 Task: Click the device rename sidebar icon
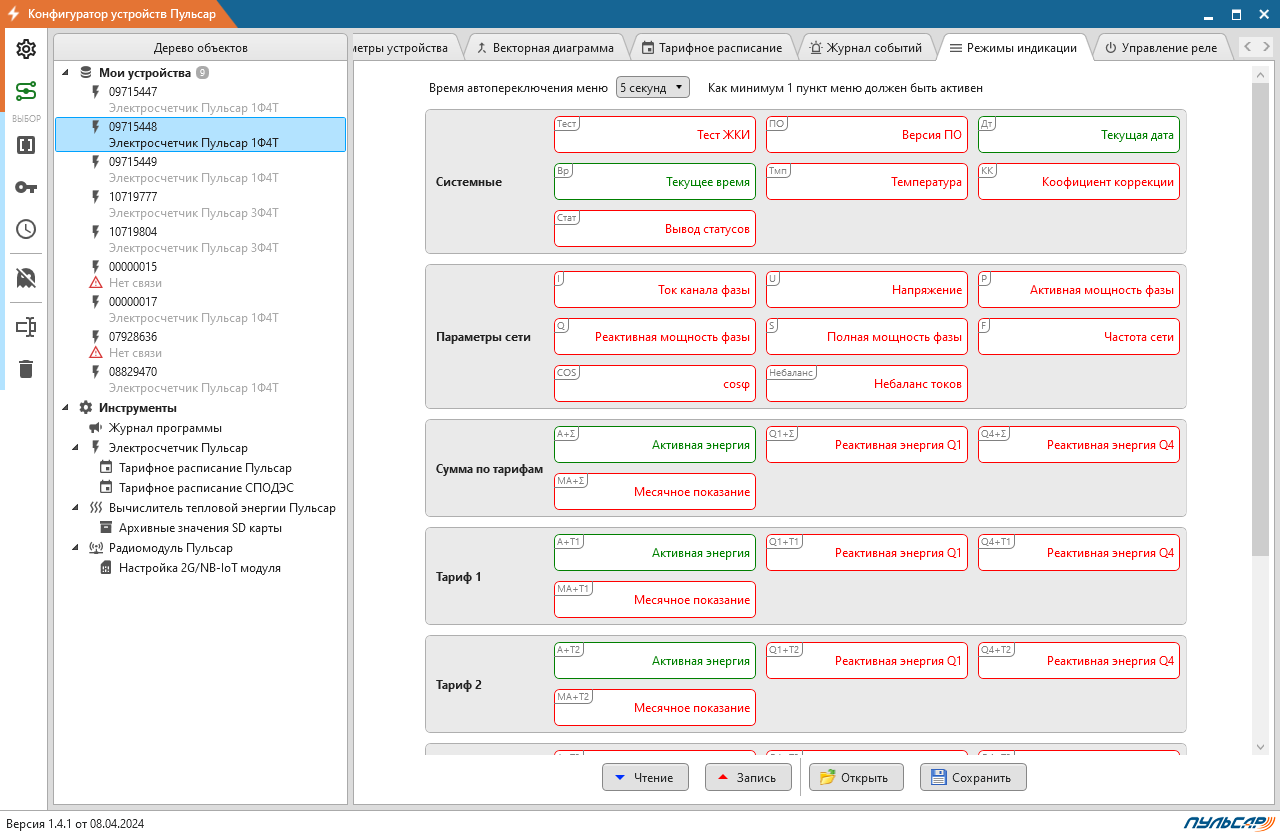click(26, 326)
